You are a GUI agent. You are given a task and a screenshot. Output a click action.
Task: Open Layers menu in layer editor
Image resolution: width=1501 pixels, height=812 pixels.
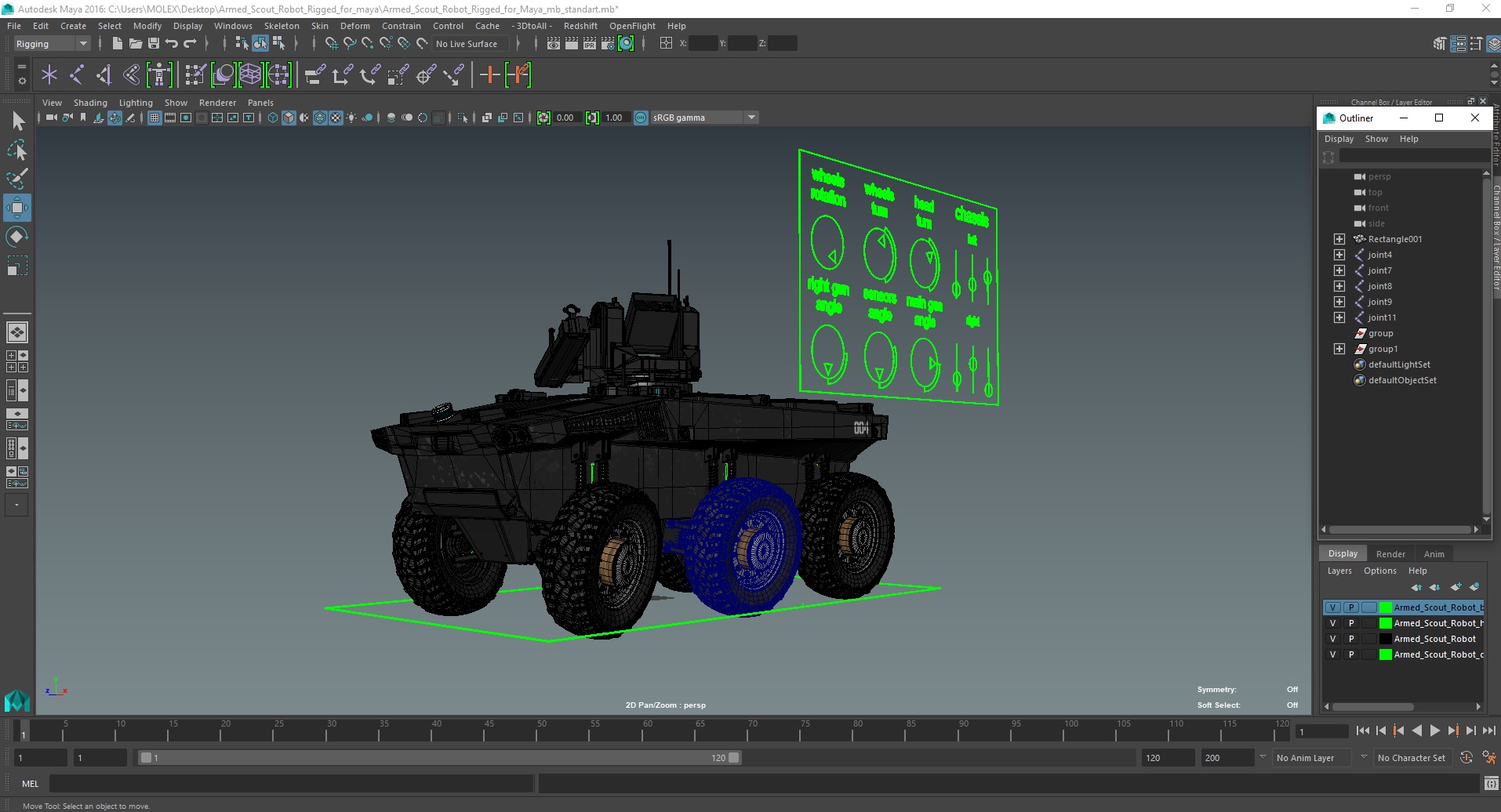(x=1339, y=571)
